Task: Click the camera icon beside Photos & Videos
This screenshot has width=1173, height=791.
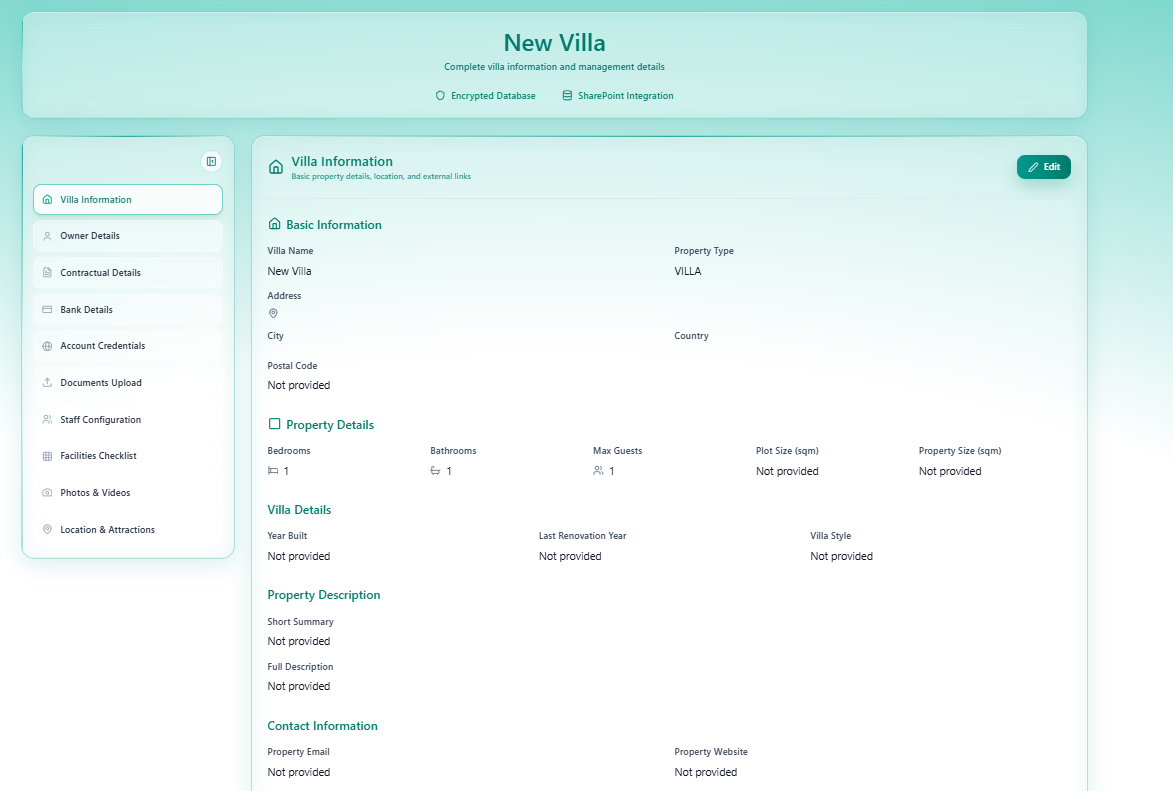Action: point(47,492)
